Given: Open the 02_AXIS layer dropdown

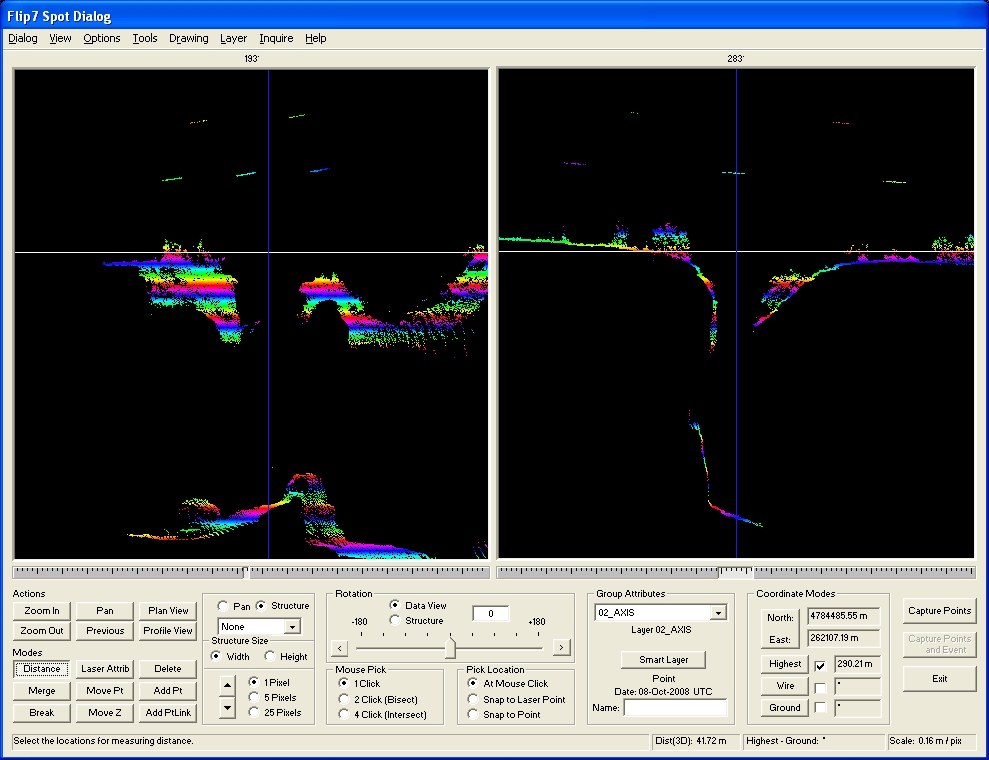Looking at the screenshot, I should click(x=717, y=613).
